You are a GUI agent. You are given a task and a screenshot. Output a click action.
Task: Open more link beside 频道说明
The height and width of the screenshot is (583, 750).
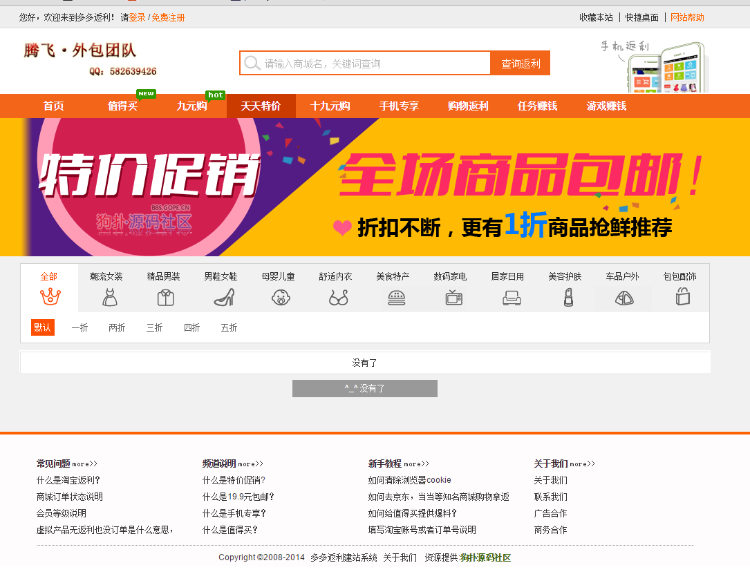point(251,464)
